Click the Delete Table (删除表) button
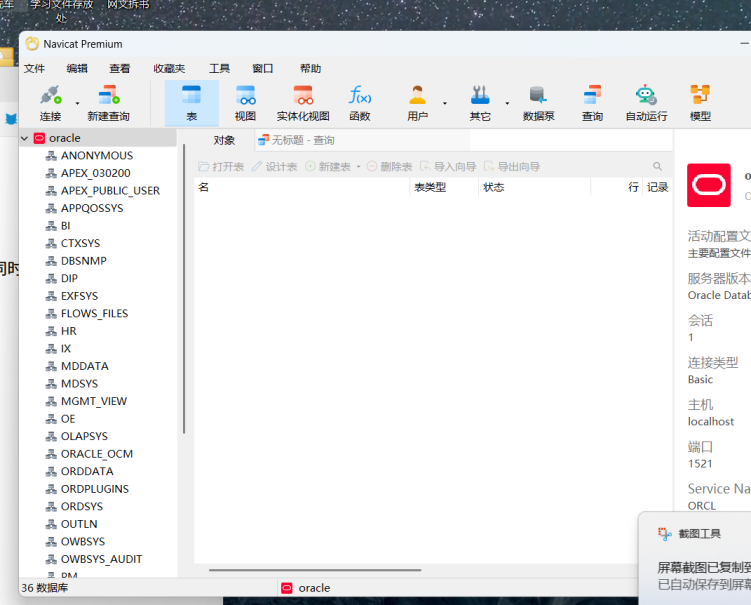 (x=389, y=167)
